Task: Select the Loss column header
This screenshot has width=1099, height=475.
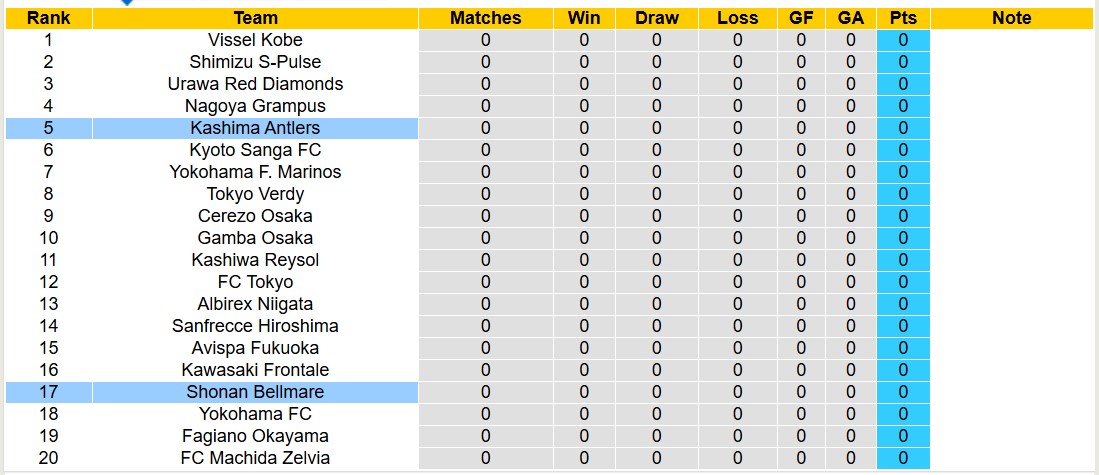Action: click(737, 18)
